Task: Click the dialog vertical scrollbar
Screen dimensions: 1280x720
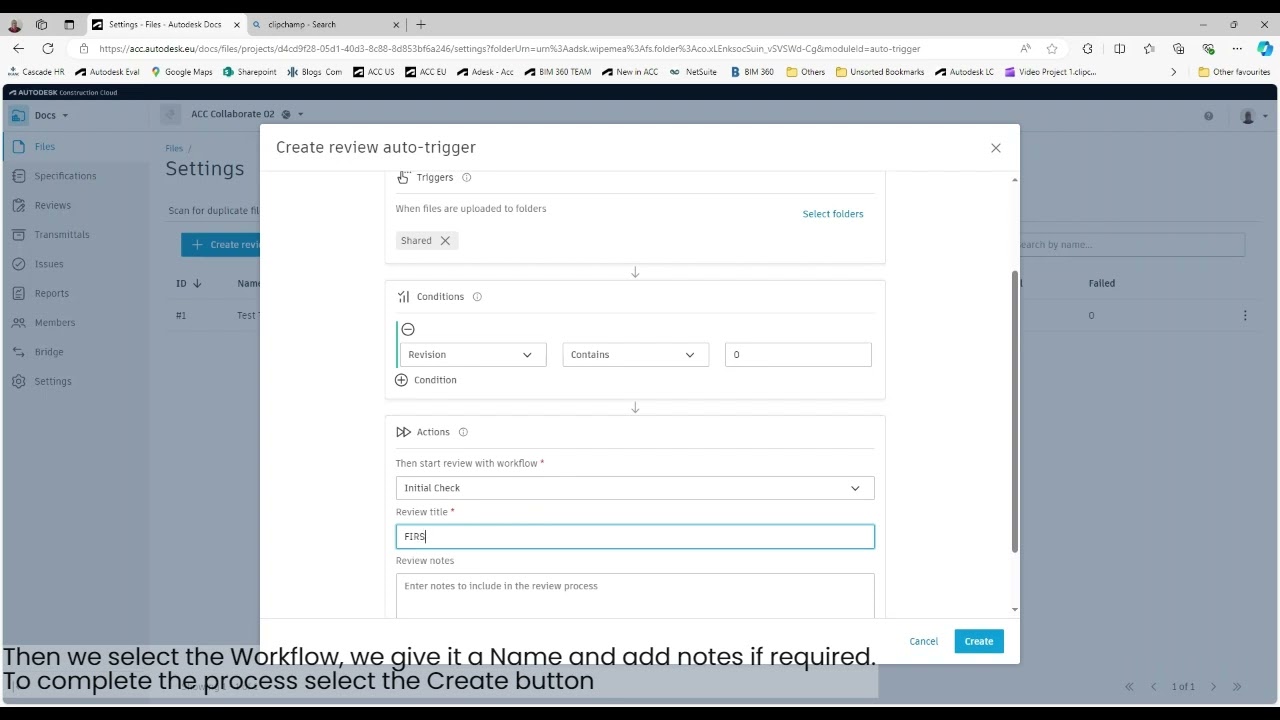Action: click(x=1015, y=412)
